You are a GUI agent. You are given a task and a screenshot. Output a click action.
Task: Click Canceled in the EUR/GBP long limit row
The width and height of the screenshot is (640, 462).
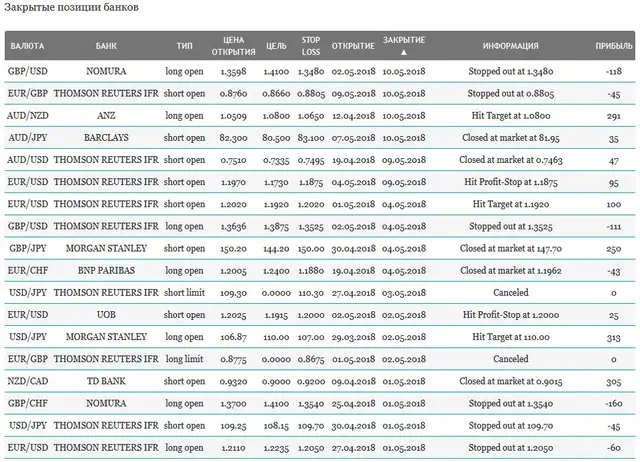[511, 358]
